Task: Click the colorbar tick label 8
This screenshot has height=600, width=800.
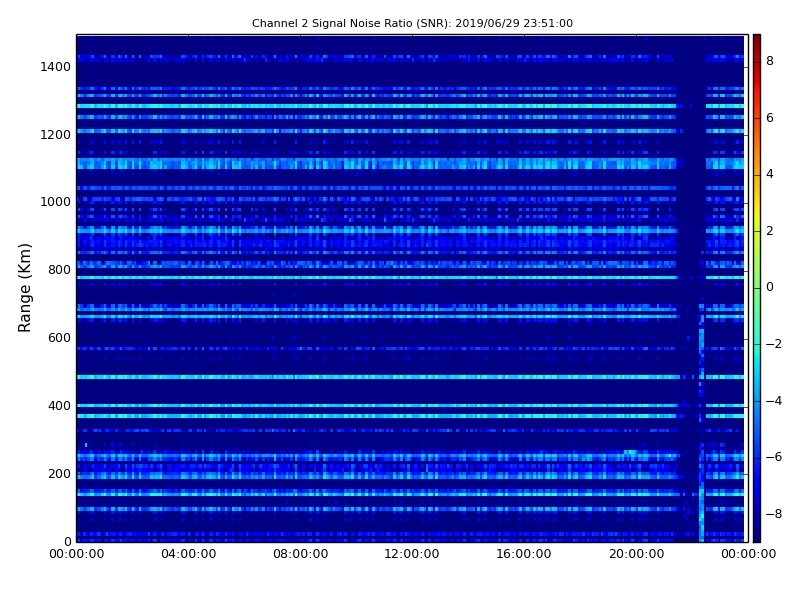Action: pos(770,61)
